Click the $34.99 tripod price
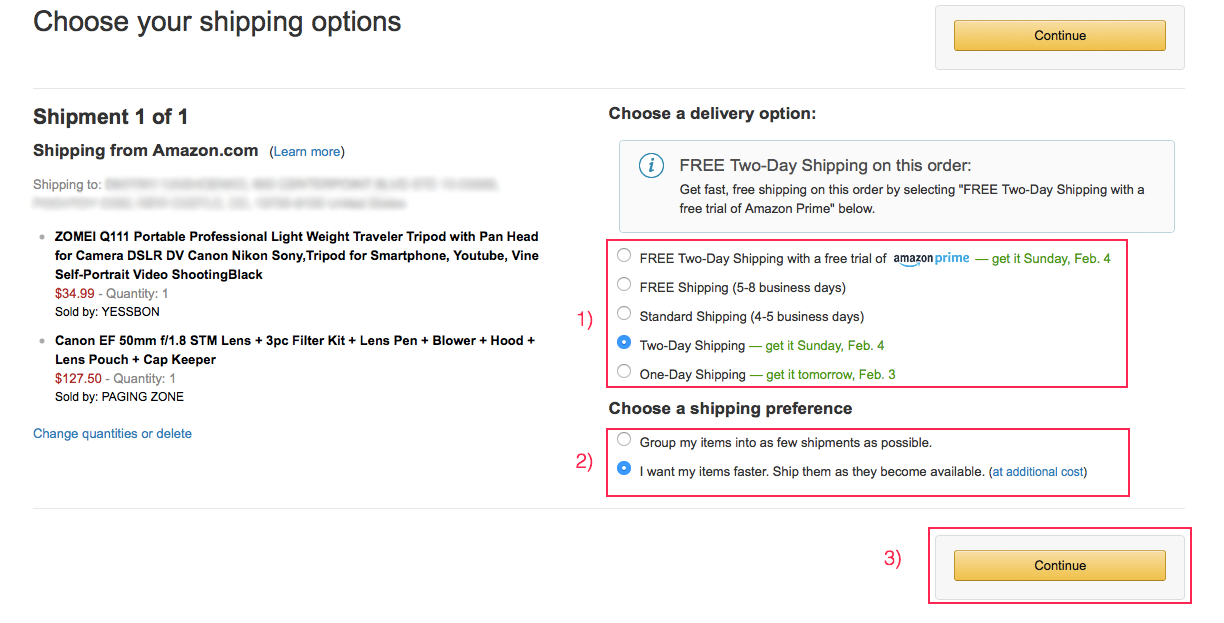The height and width of the screenshot is (623, 1224). tap(75, 294)
